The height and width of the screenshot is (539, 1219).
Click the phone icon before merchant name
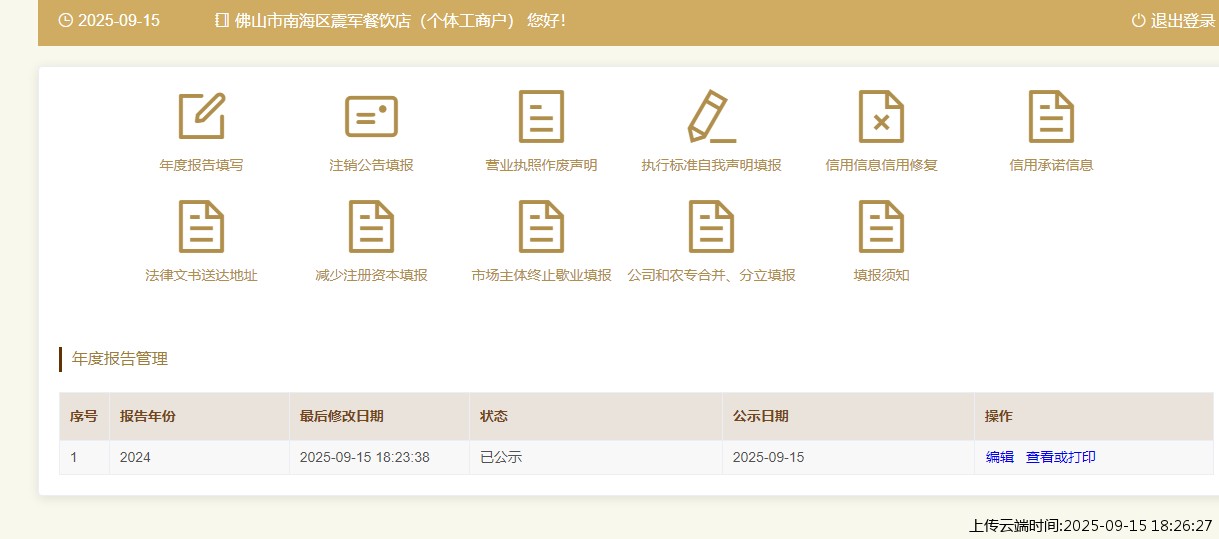[222, 20]
